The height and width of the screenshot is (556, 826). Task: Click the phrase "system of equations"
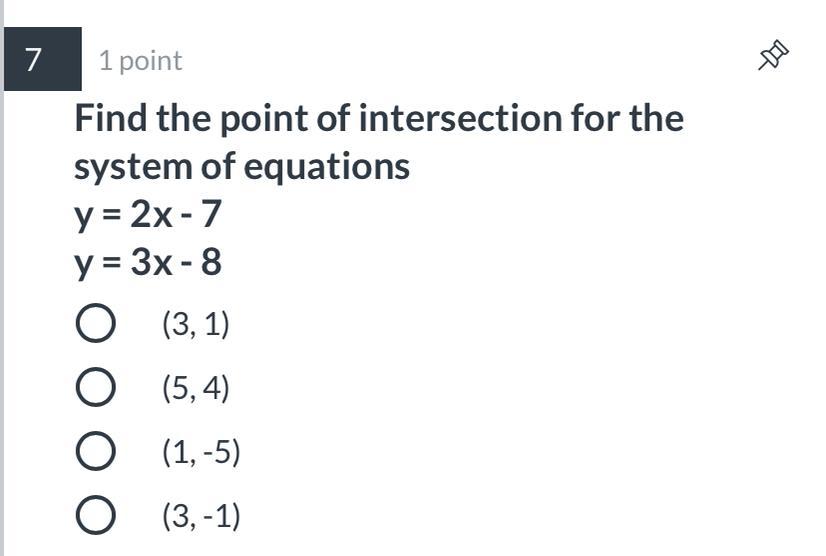(241, 166)
